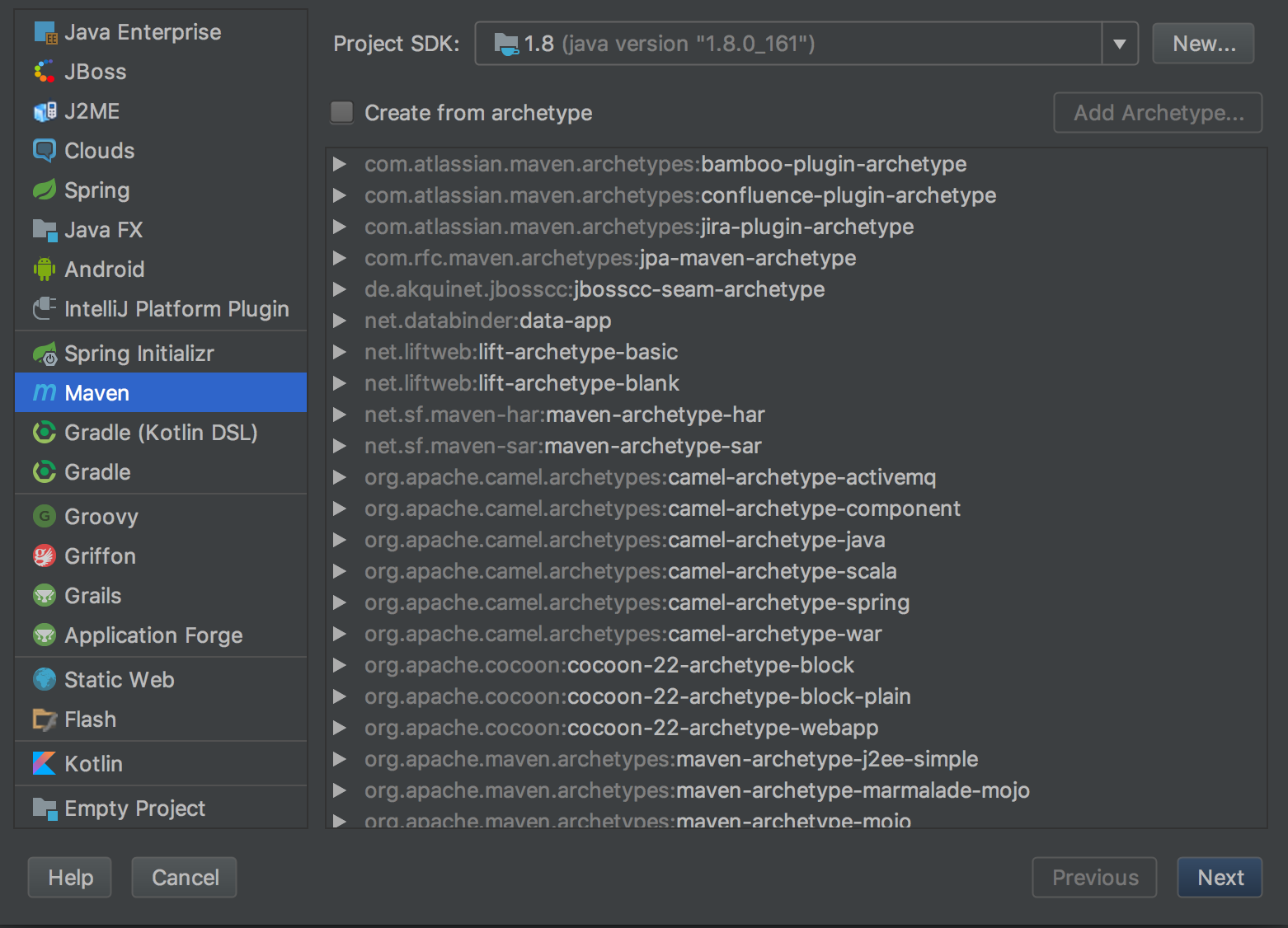The image size is (1288, 928).
Task: Click the New... SDK button
Action: [x=1203, y=44]
